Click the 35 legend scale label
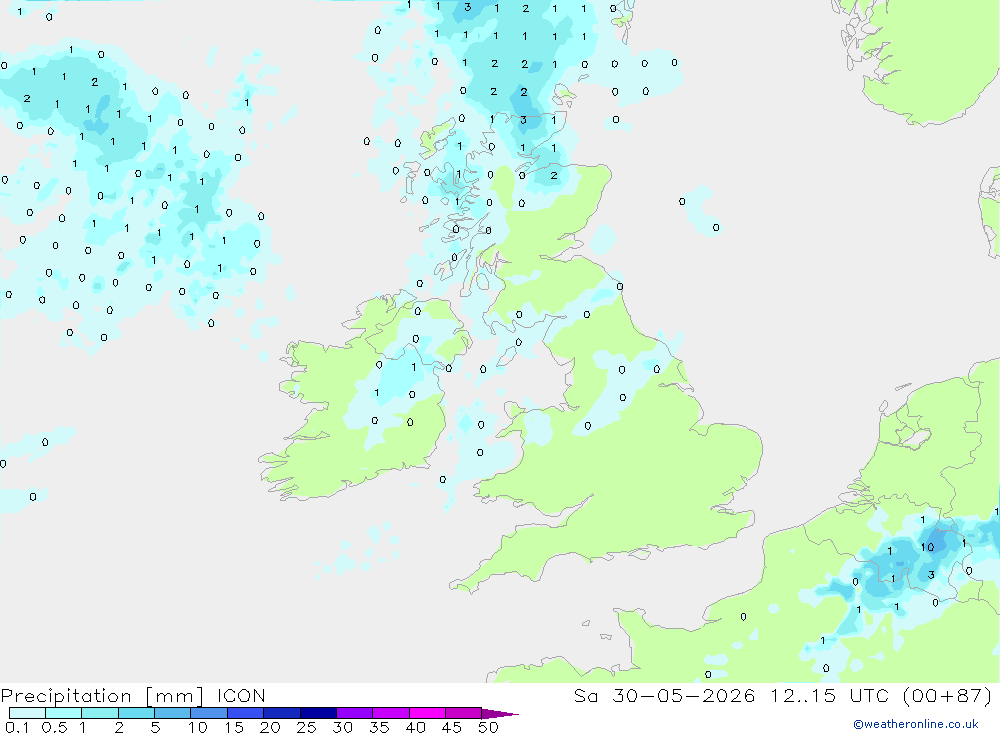 pyautogui.click(x=379, y=727)
